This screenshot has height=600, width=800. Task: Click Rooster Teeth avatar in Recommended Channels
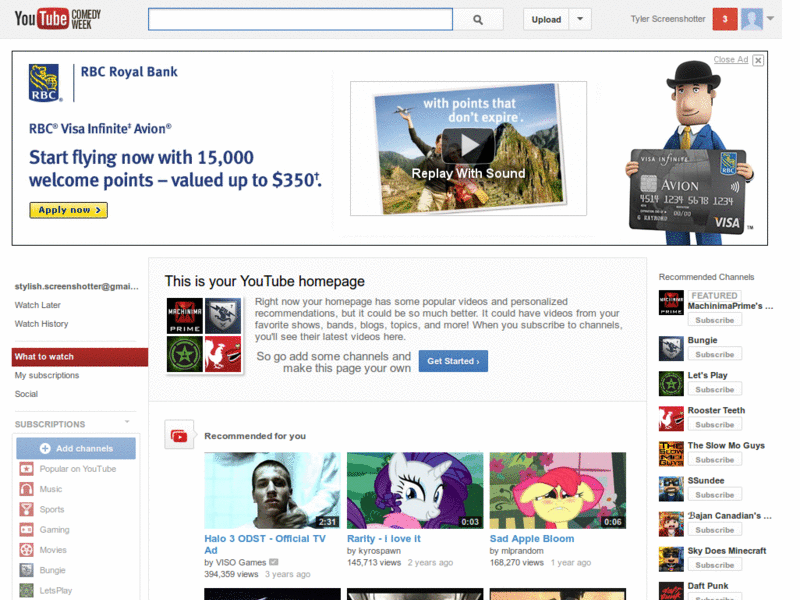click(671, 419)
